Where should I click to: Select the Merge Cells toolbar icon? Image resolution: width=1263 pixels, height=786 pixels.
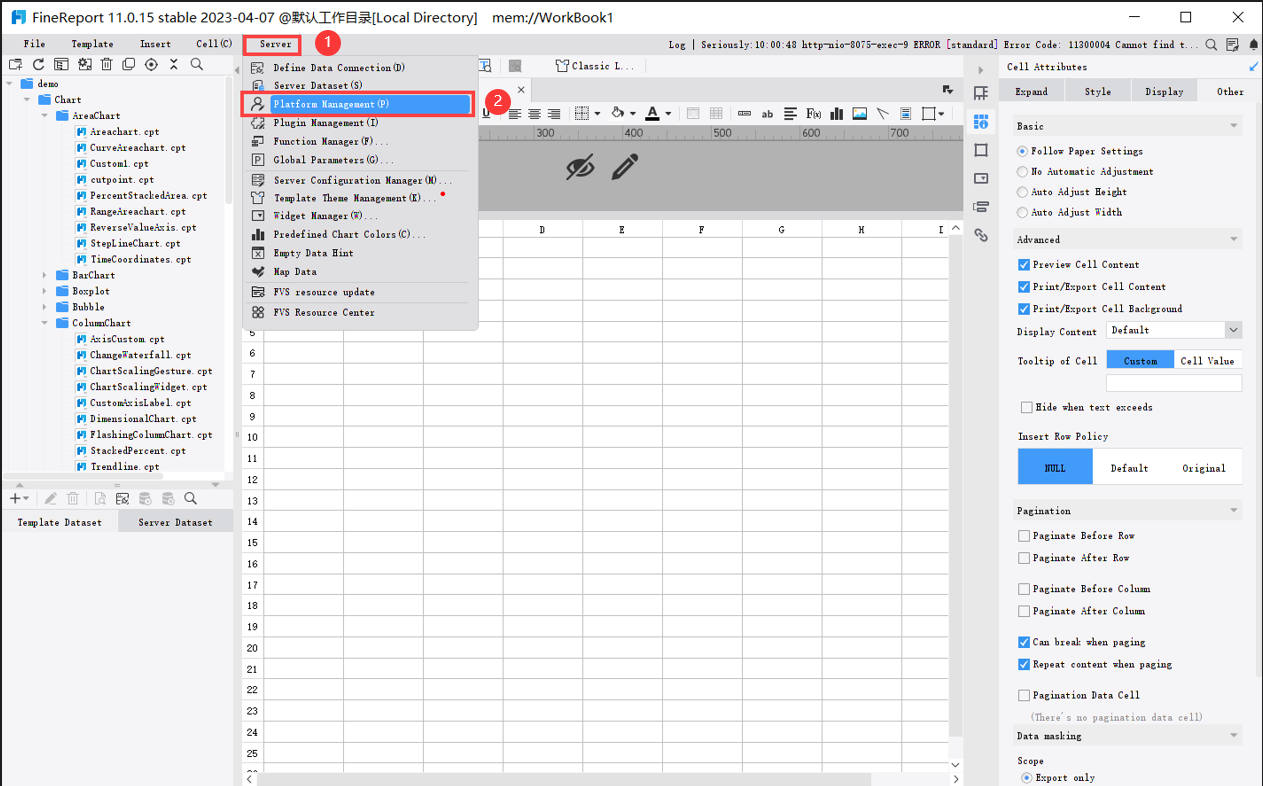tap(694, 113)
